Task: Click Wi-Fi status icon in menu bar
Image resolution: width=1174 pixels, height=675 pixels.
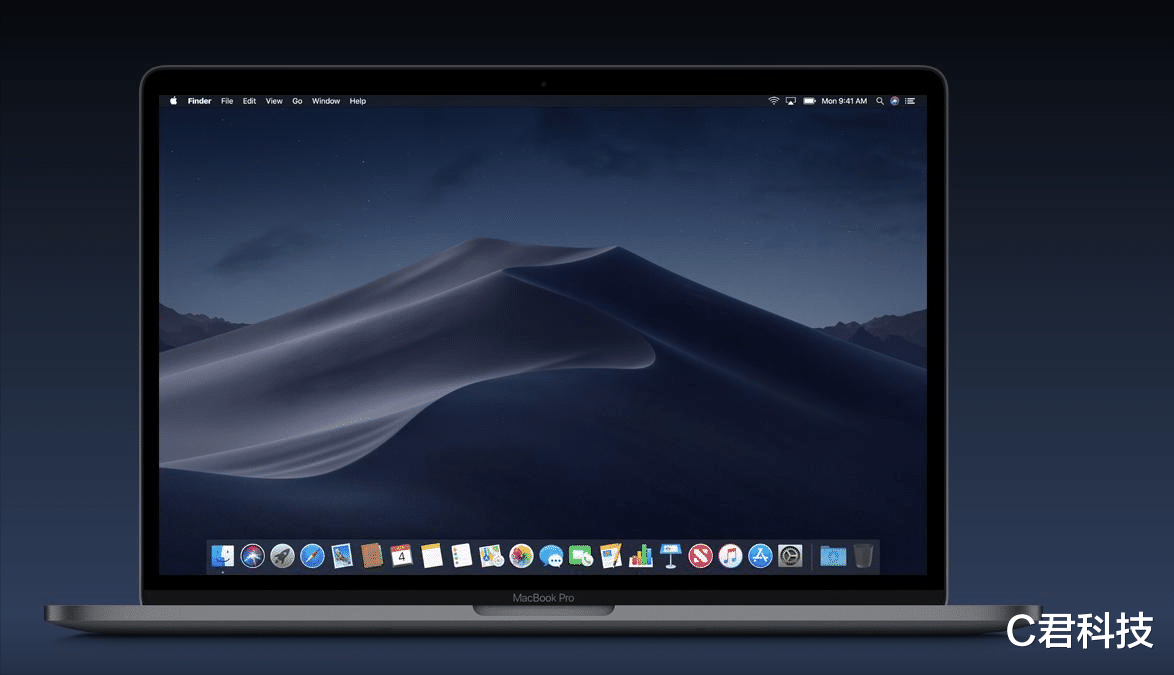Action: 773,101
